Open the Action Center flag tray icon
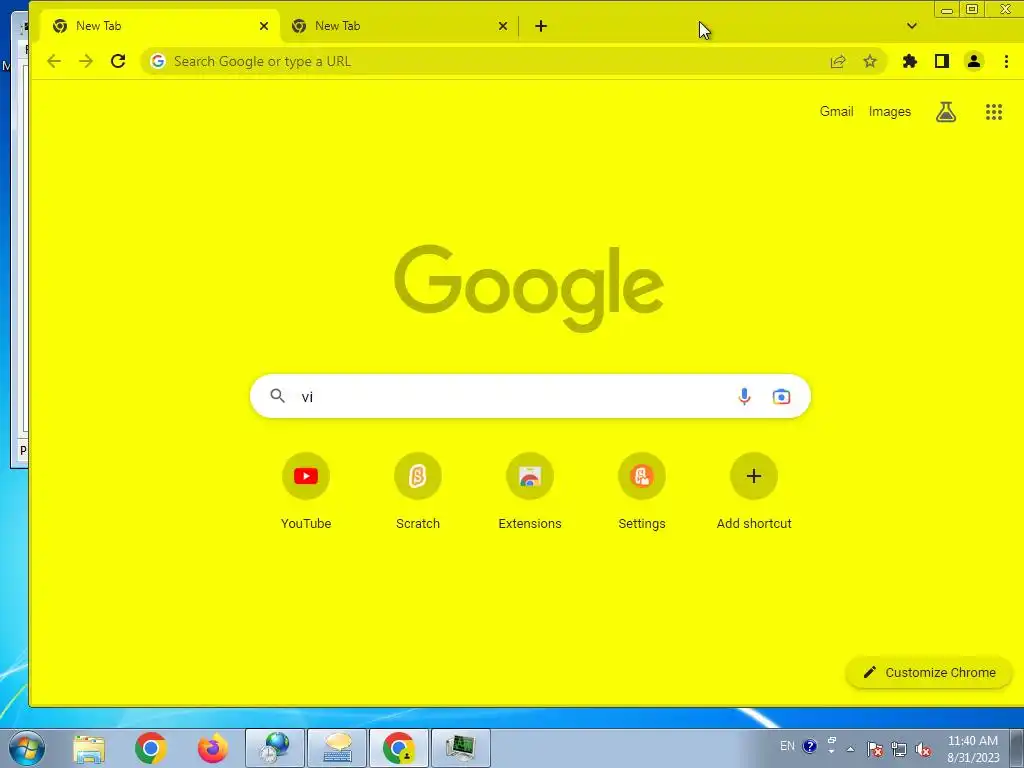This screenshot has height=768, width=1024. tap(875, 749)
